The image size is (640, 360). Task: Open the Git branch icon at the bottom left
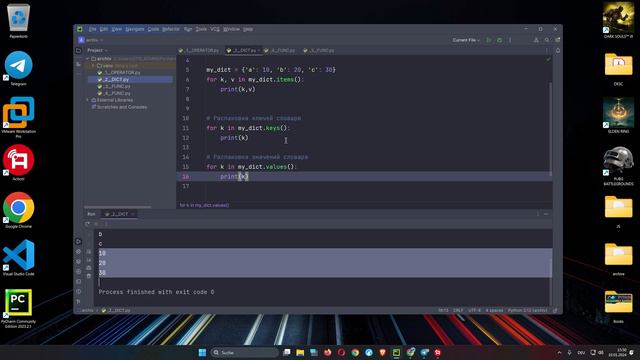coord(78,302)
